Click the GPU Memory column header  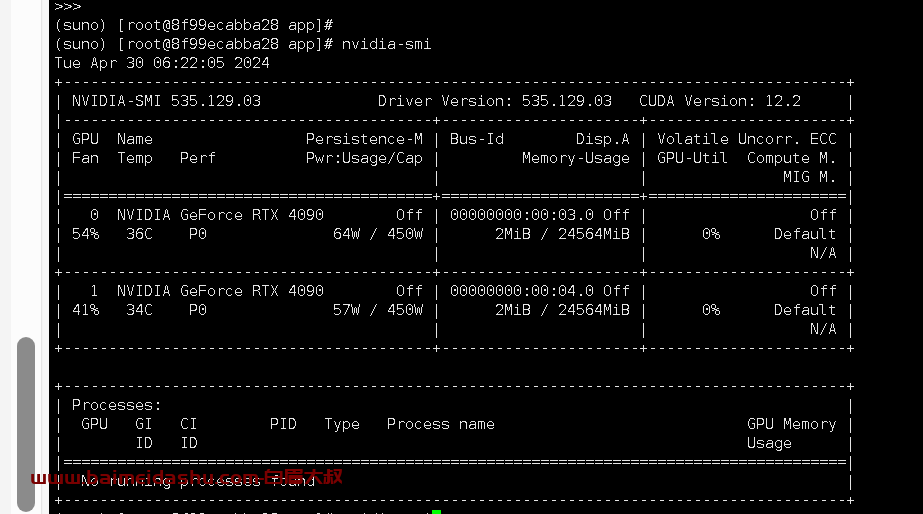[791, 425]
